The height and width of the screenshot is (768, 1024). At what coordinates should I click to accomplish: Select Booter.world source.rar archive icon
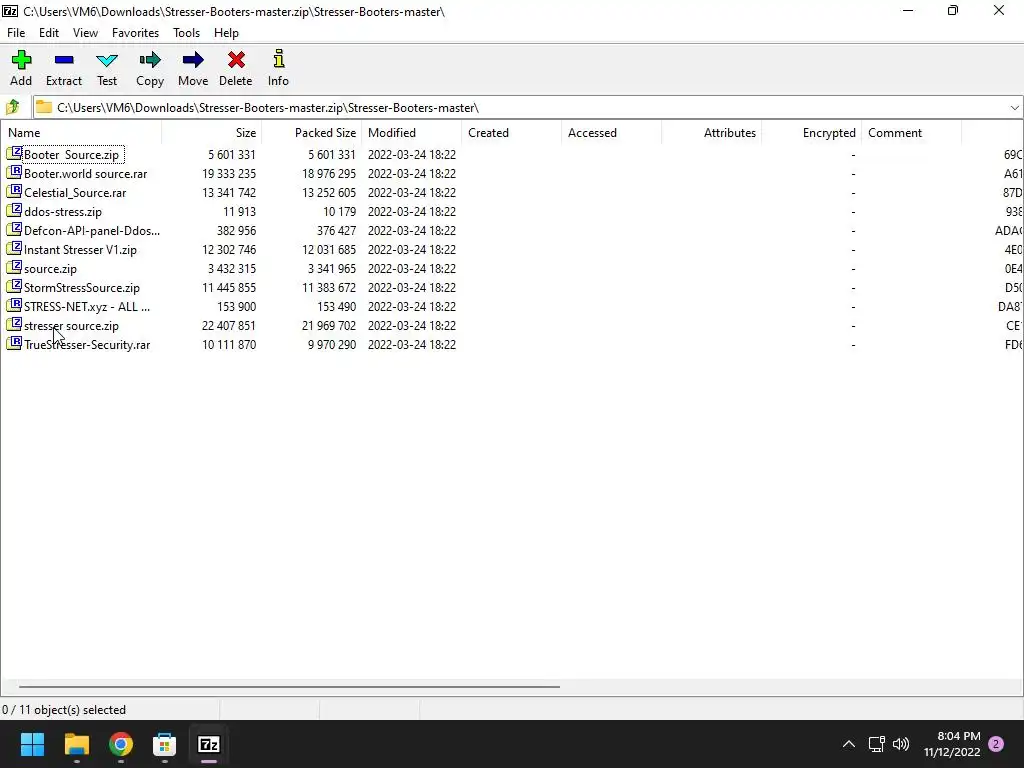14,173
